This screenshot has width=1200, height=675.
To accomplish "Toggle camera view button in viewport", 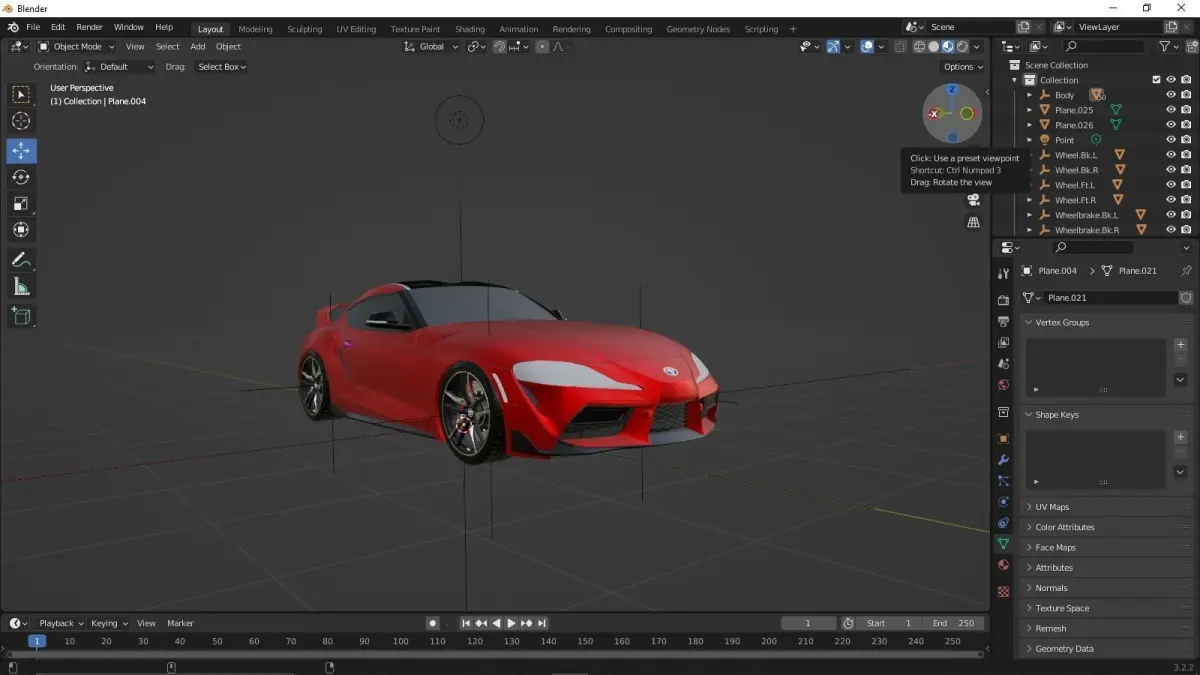I will (x=973, y=199).
